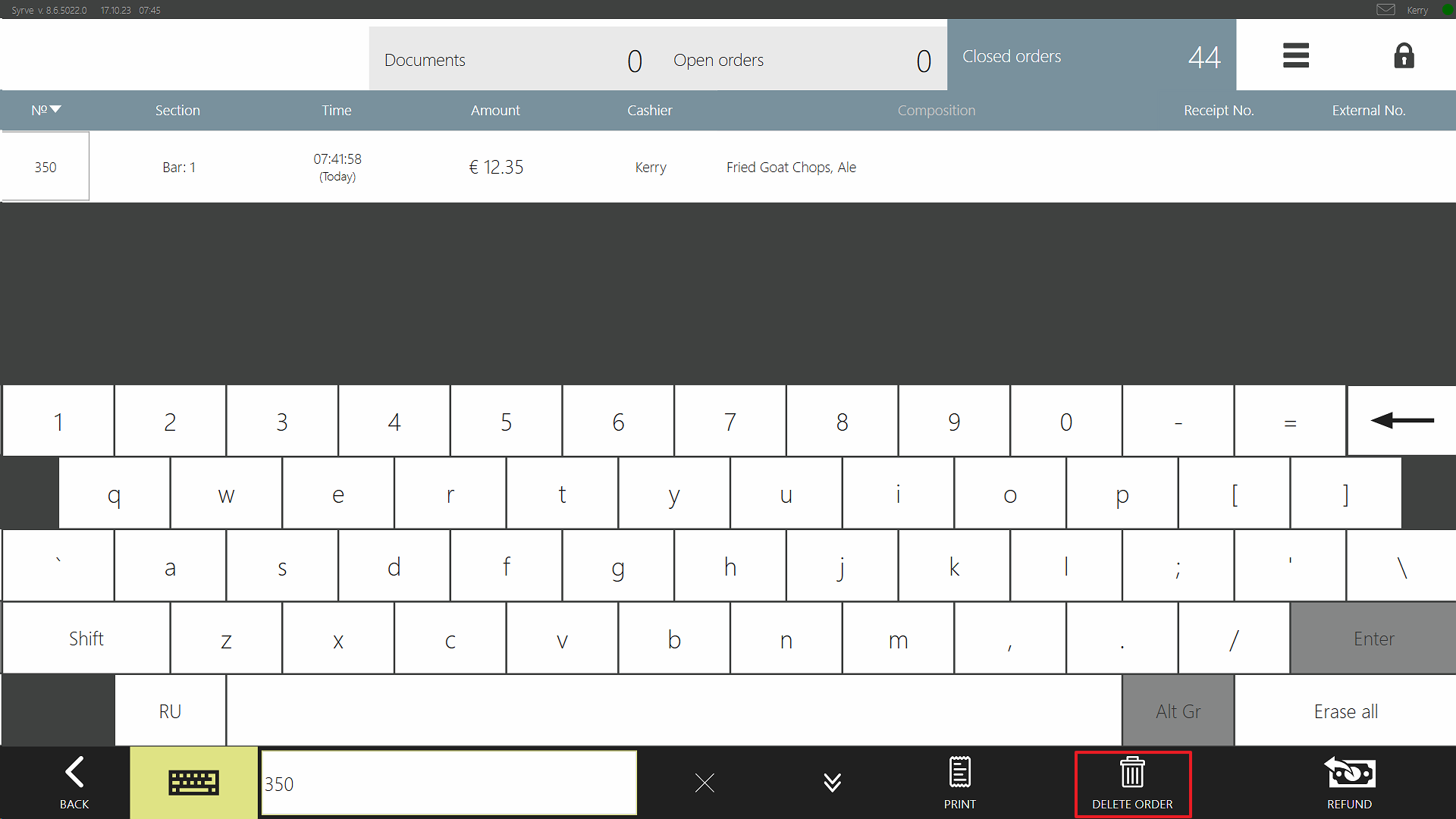
Task: Open the hamburger main menu
Action: pyautogui.click(x=1296, y=55)
